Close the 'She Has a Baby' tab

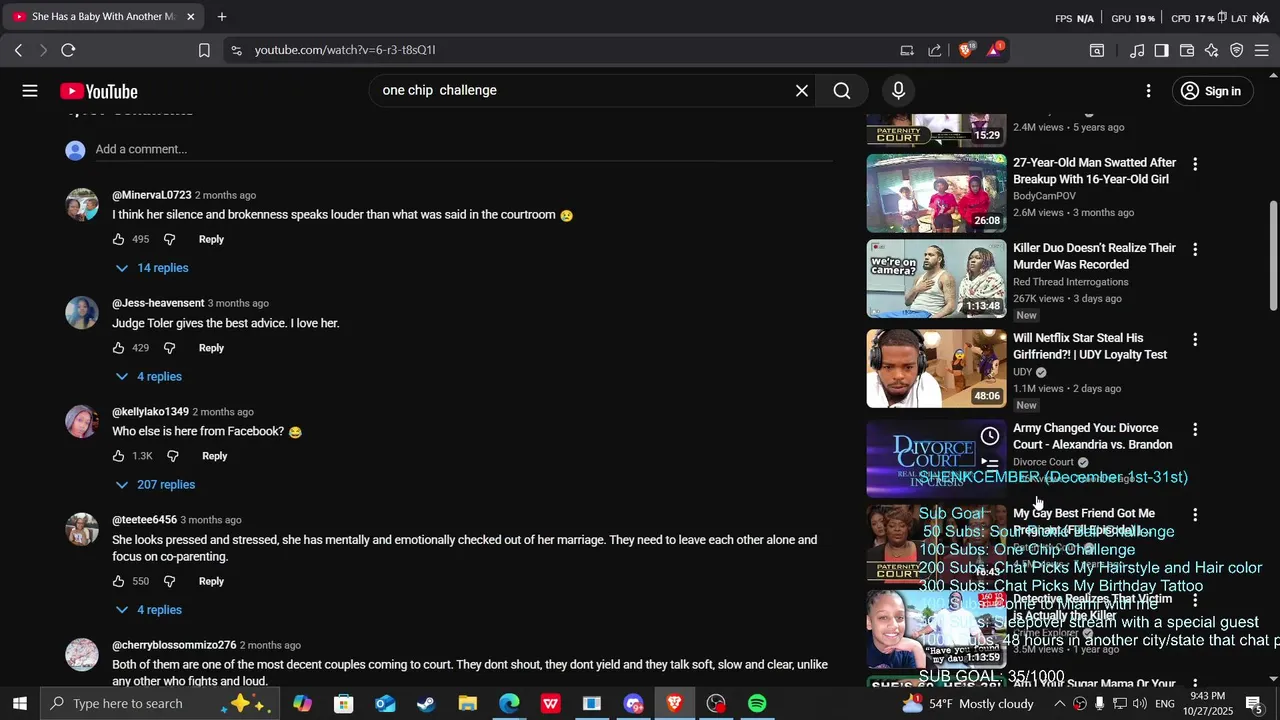[191, 17]
